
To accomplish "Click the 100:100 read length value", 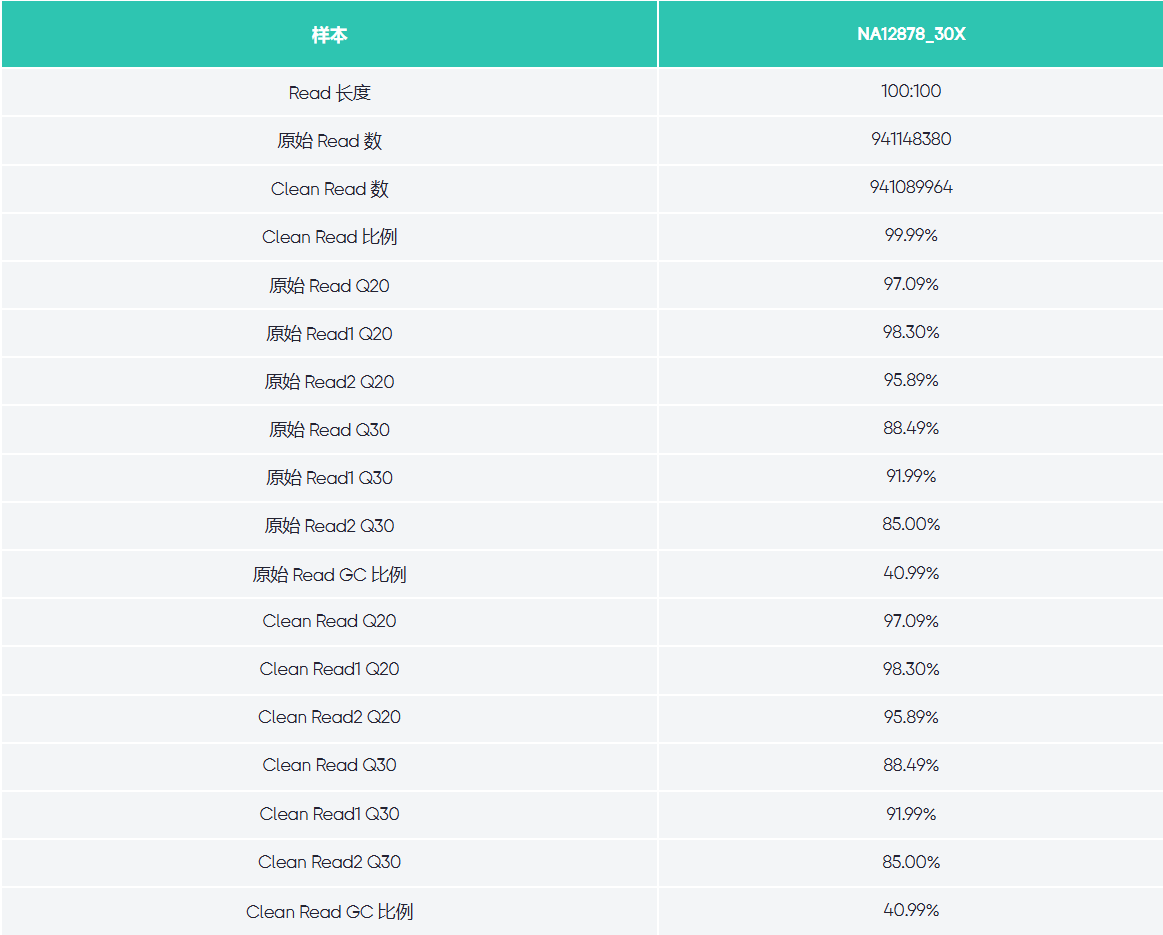I will tap(910, 91).
